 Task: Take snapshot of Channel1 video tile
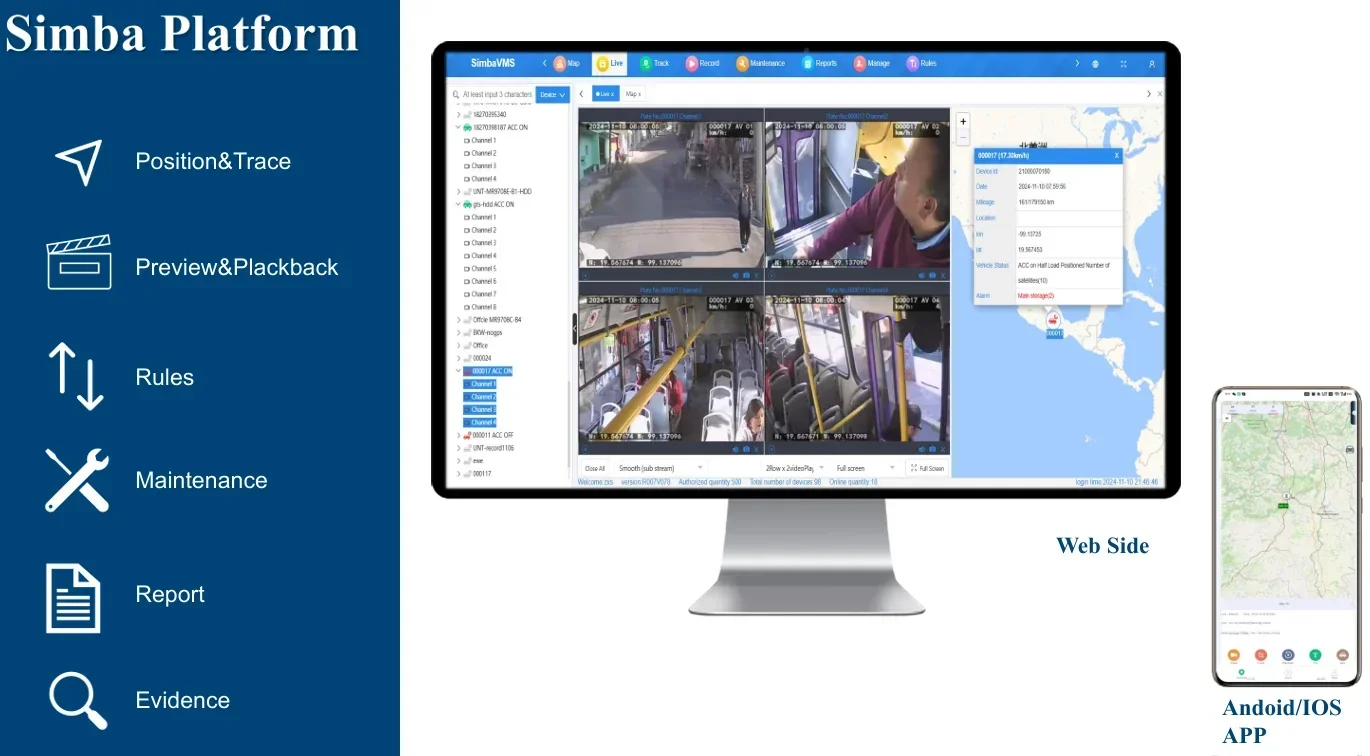(746, 275)
